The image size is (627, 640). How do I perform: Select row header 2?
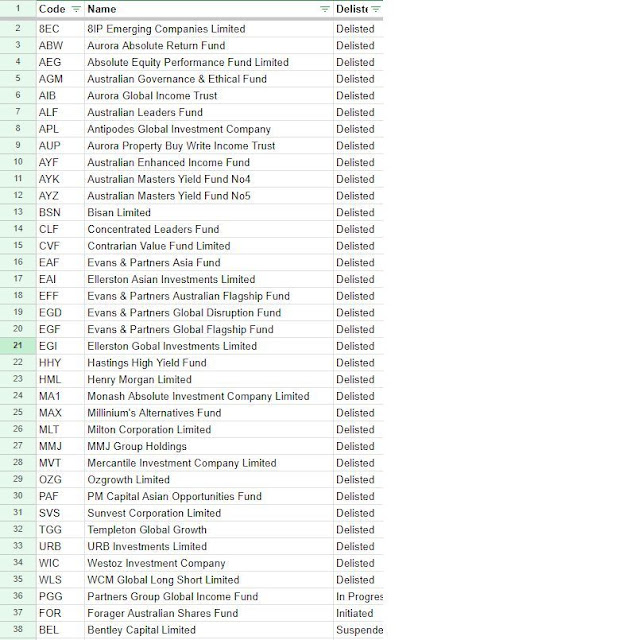(x=18, y=29)
